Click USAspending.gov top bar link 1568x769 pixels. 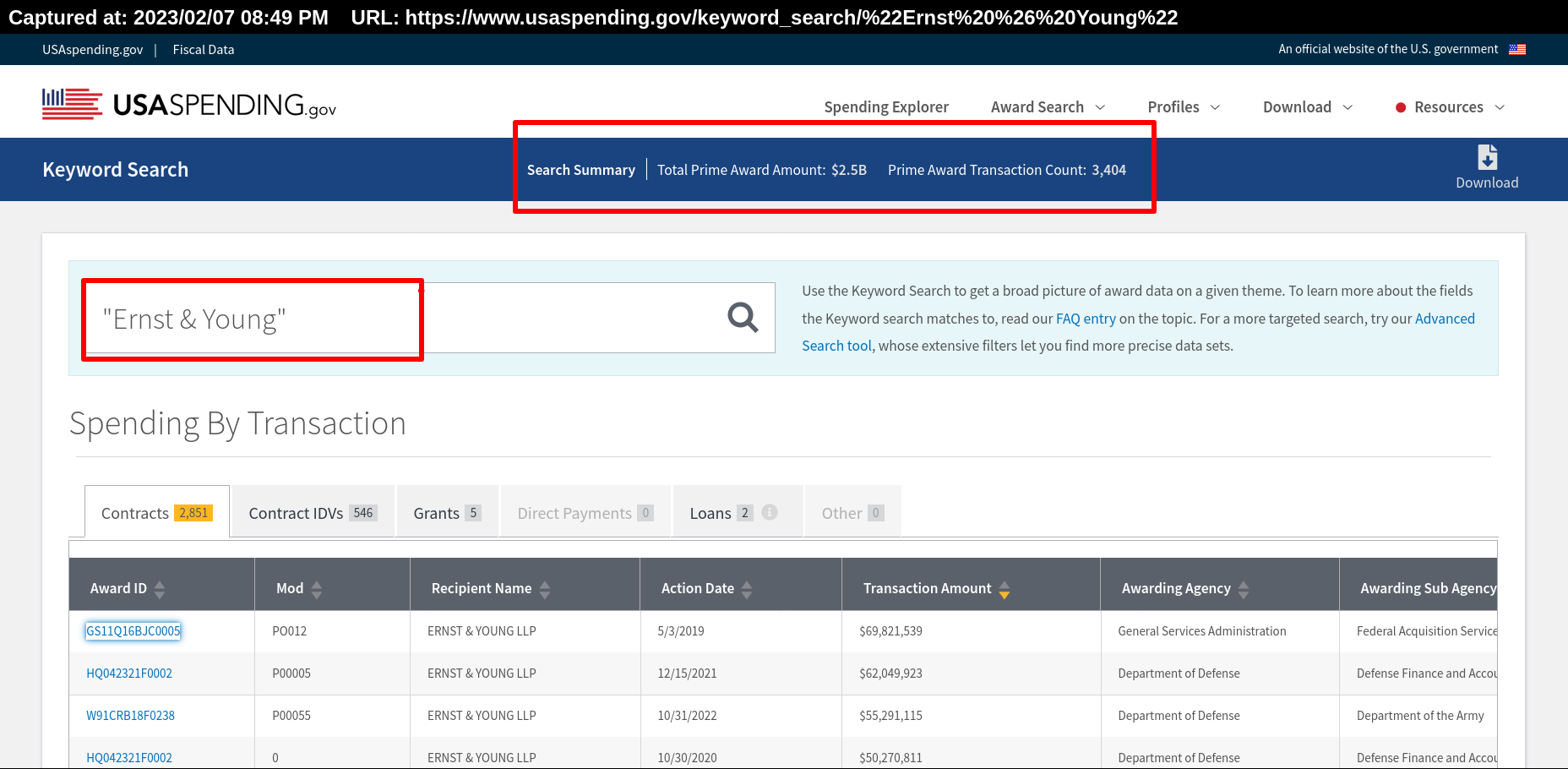93,50
